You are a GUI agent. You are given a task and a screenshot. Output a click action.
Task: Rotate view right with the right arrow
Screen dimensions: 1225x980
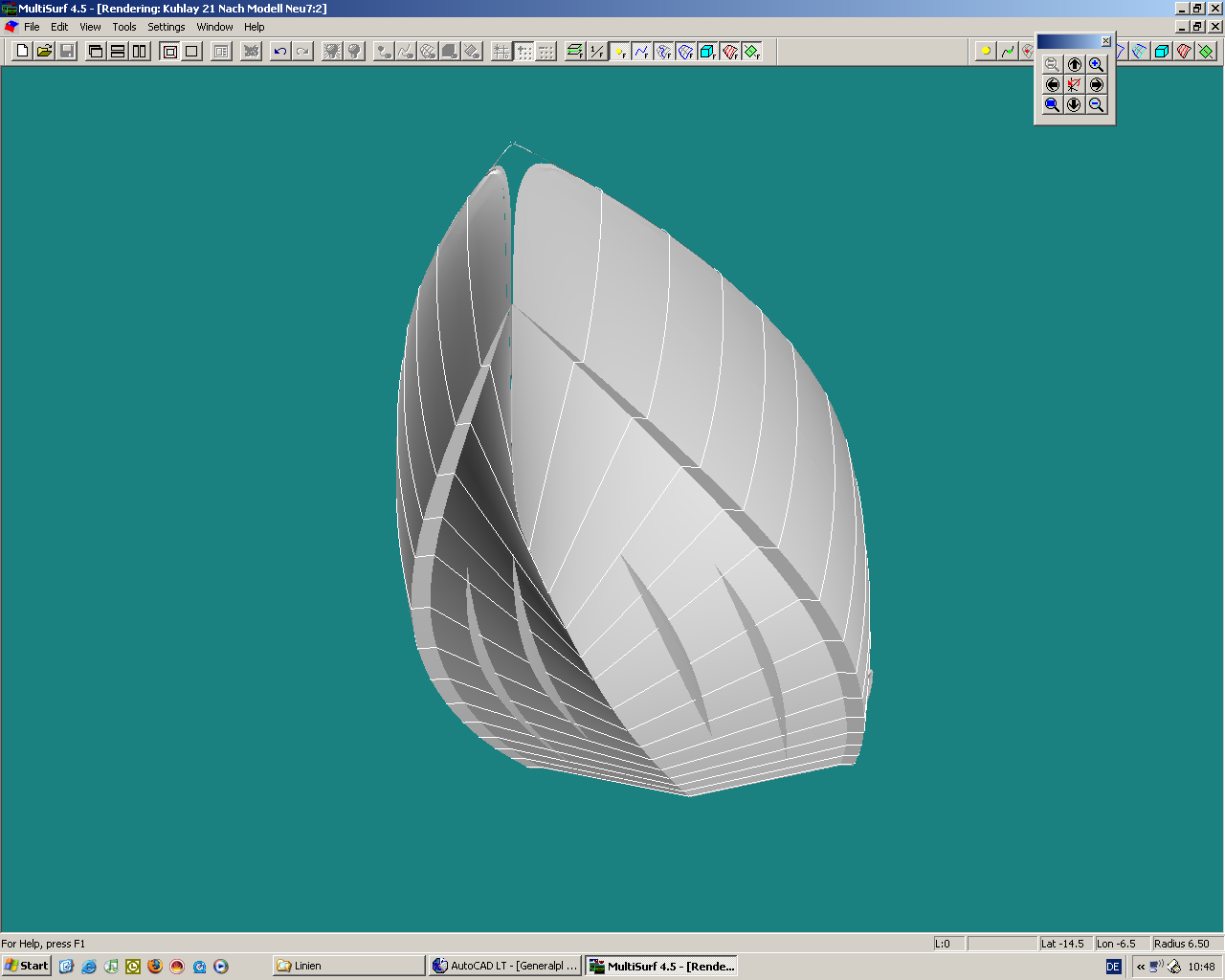[x=1096, y=84]
